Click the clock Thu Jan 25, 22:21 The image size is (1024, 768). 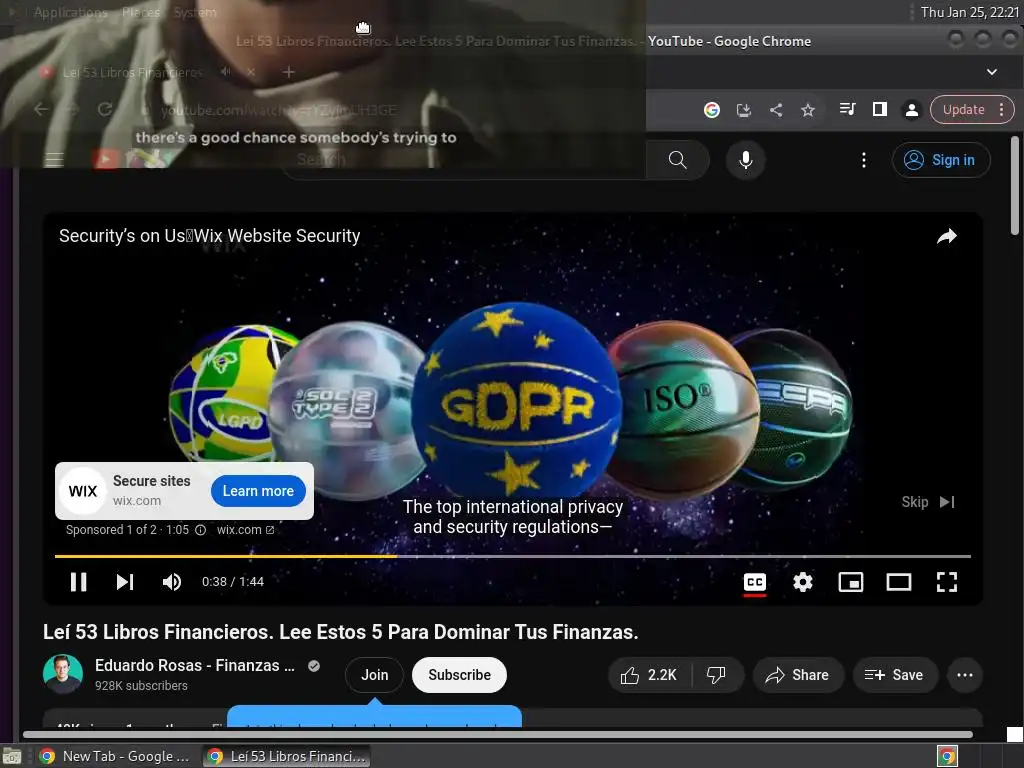click(x=970, y=12)
